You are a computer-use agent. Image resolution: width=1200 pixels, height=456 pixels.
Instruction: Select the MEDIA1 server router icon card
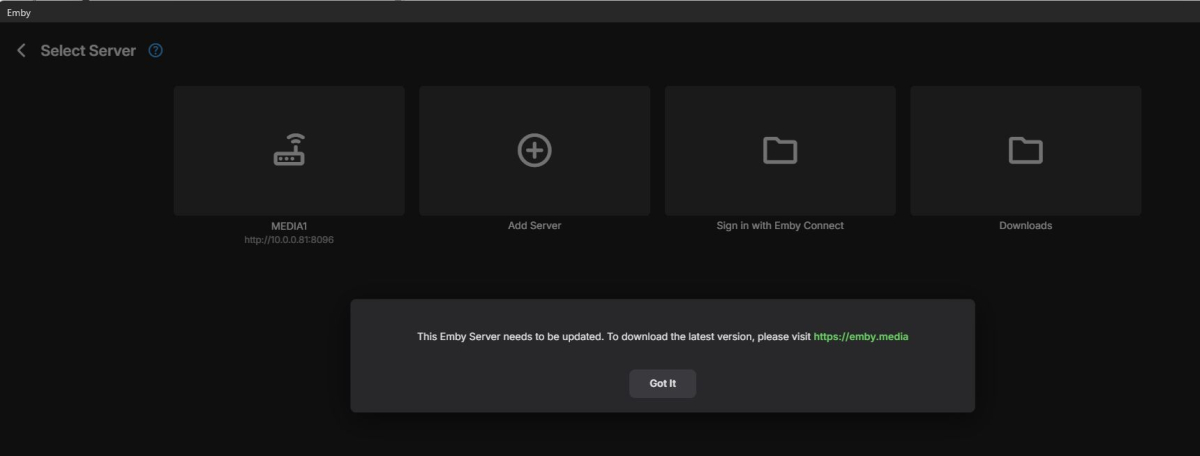(289, 150)
